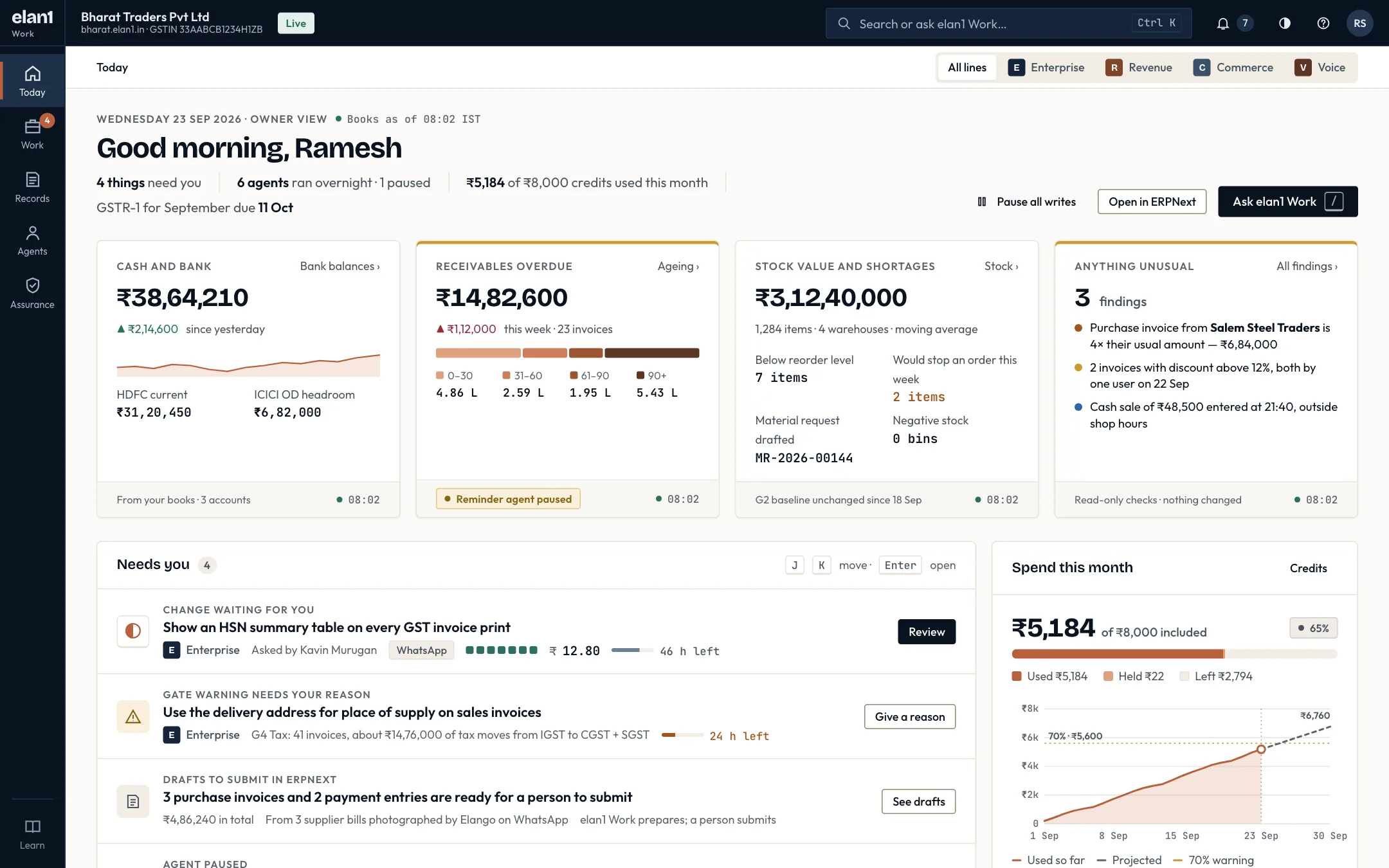Toggle dark theme contrast icon
This screenshot has height=868, width=1389.
[x=1284, y=23]
